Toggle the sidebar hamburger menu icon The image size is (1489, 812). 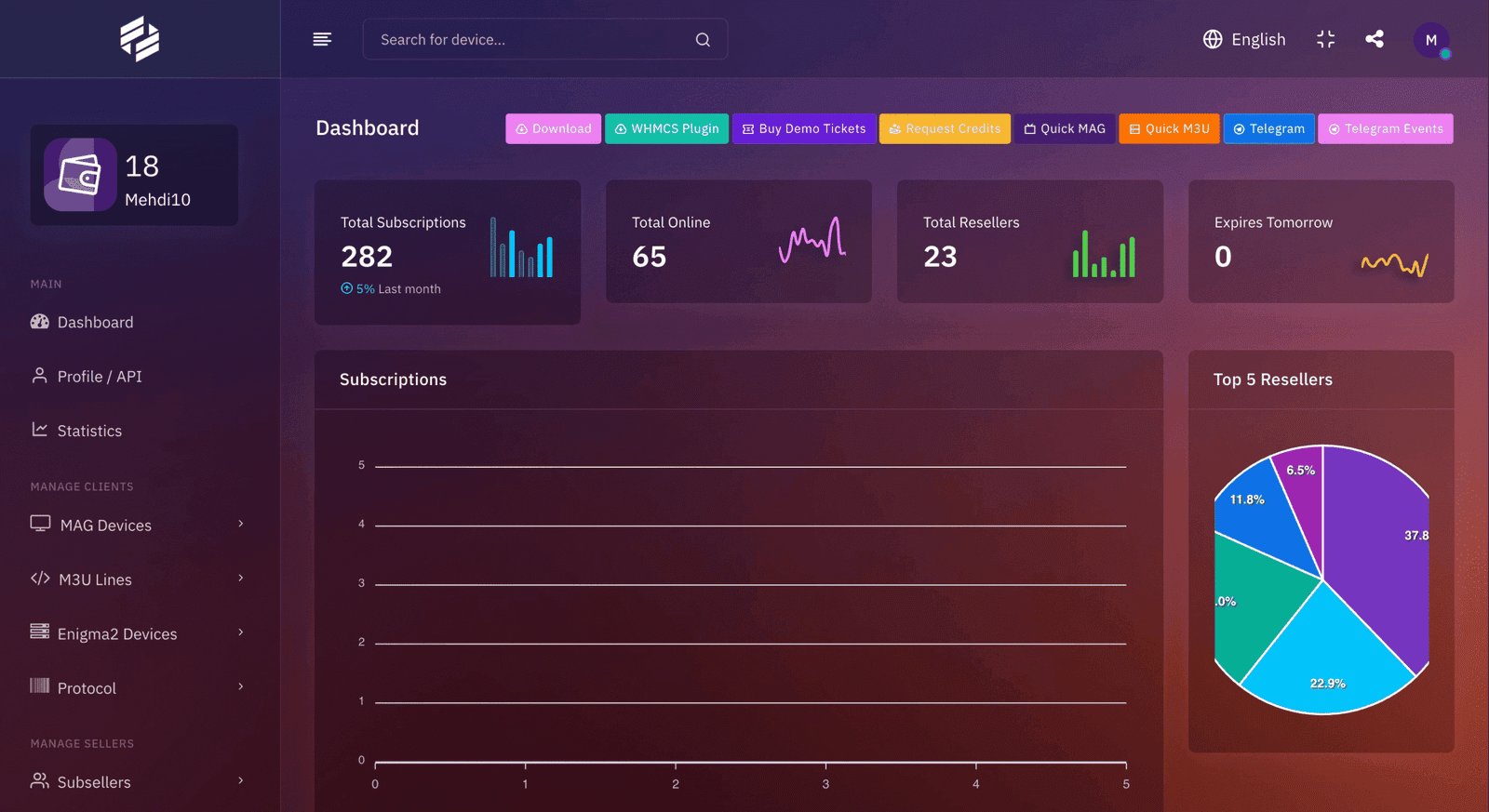(322, 39)
